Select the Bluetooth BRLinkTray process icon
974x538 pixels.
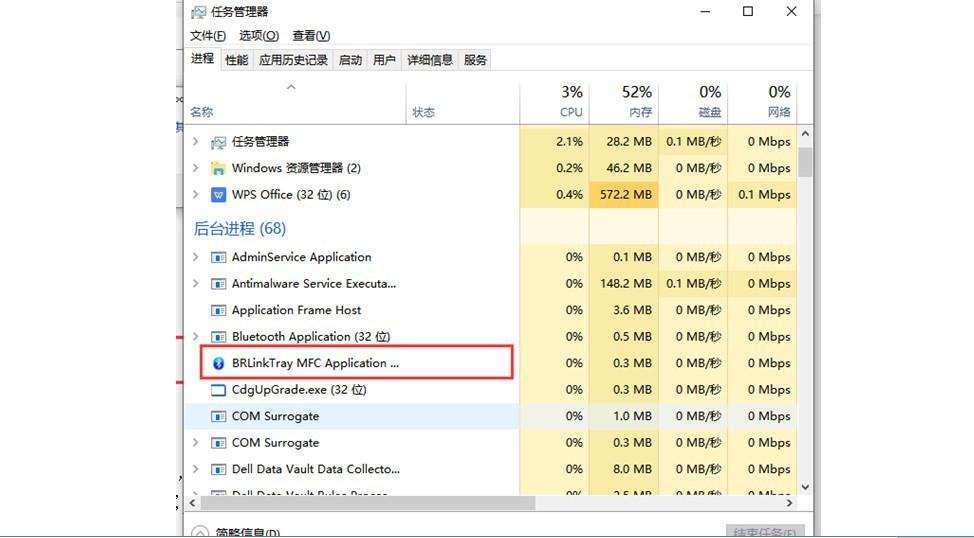218,363
